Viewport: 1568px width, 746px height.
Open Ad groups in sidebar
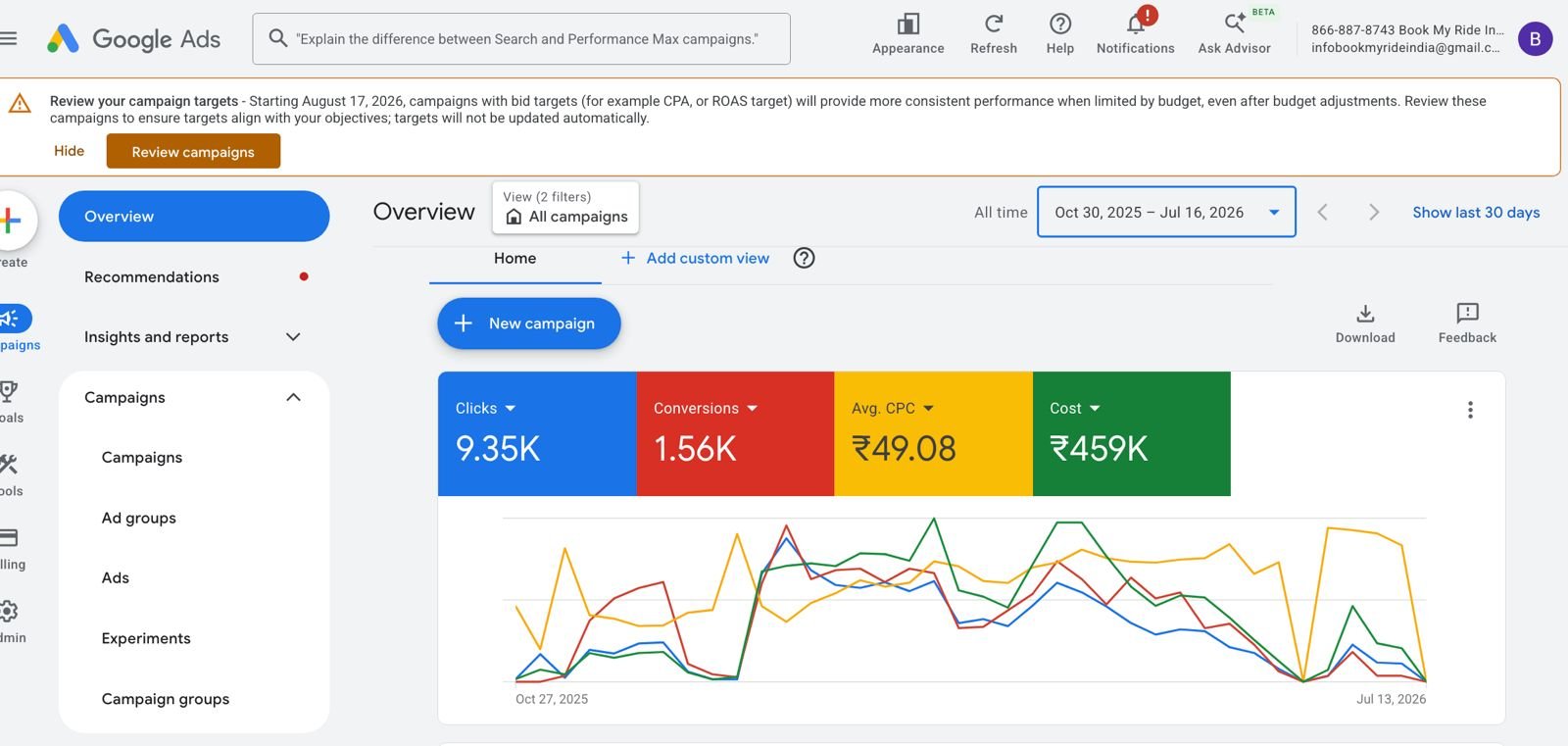pos(139,518)
